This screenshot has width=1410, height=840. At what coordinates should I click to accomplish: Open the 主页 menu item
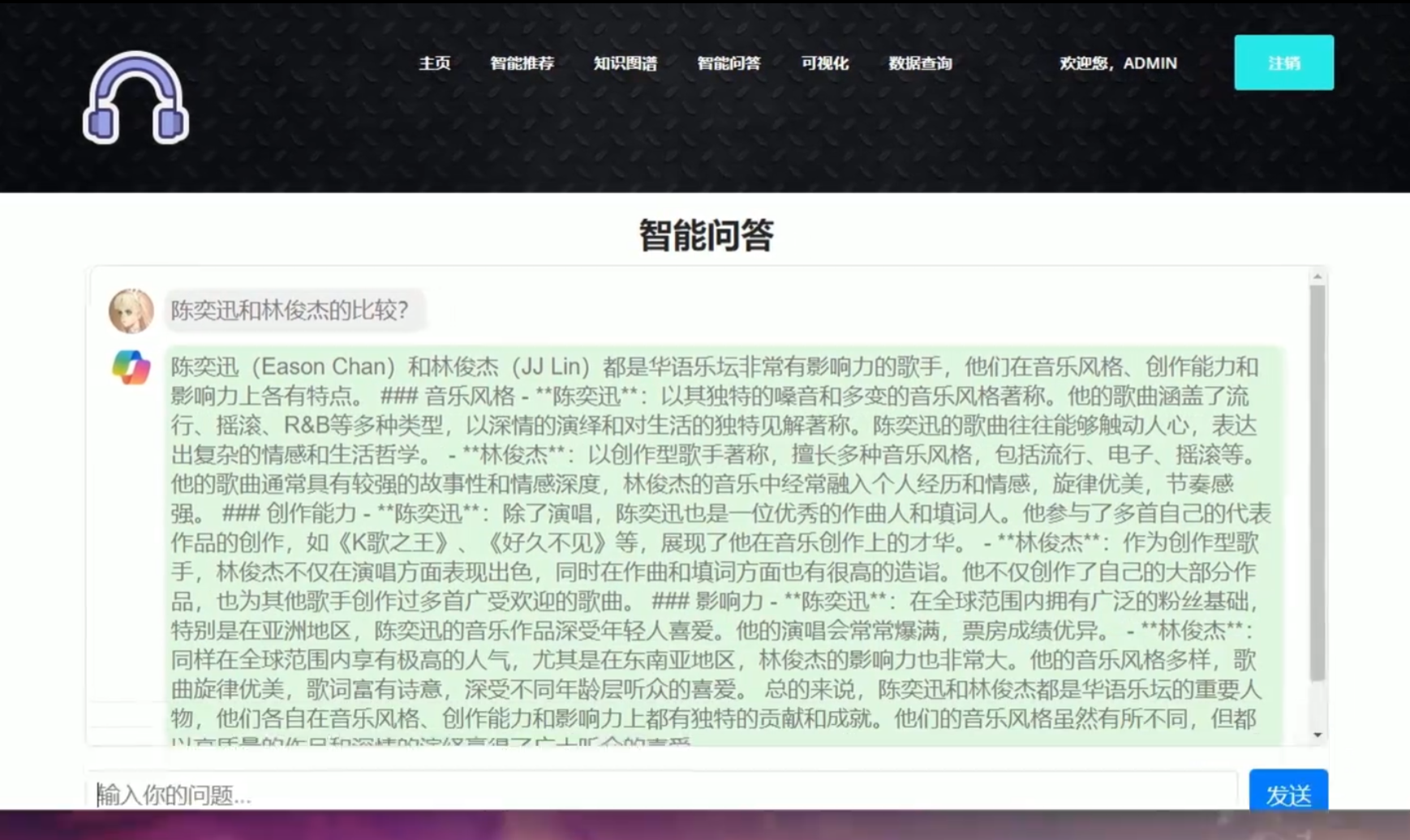pyautogui.click(x=435, y=63)
